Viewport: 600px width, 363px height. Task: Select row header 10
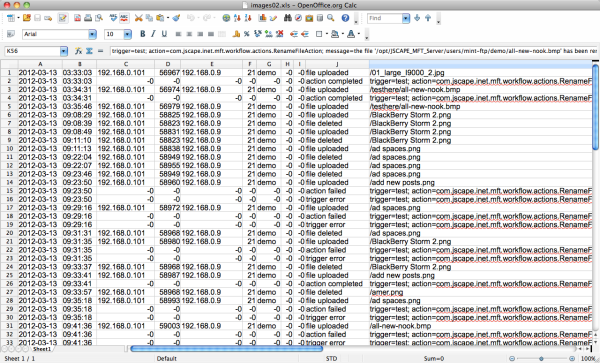point(10,148)
